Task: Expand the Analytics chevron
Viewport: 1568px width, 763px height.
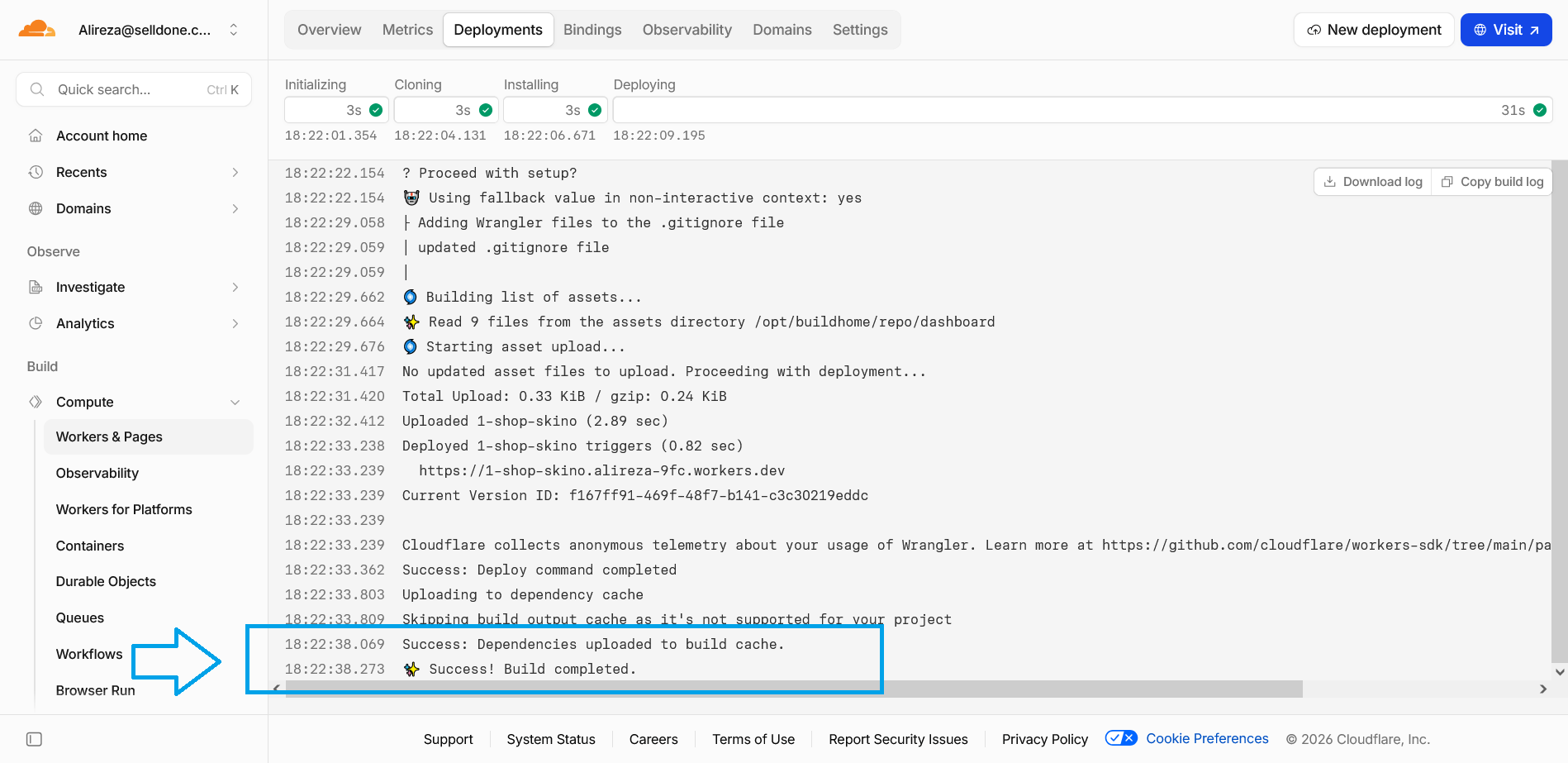Action: click(235, 323)
